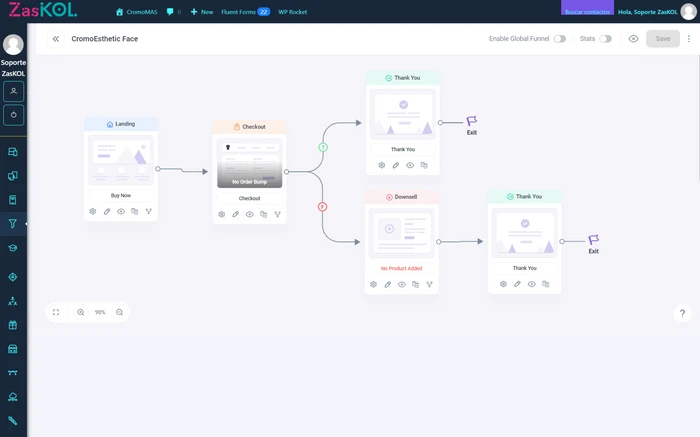700x437 pixels.
Task: Open comments bubble in admin bar
Action: click(173, 12)
